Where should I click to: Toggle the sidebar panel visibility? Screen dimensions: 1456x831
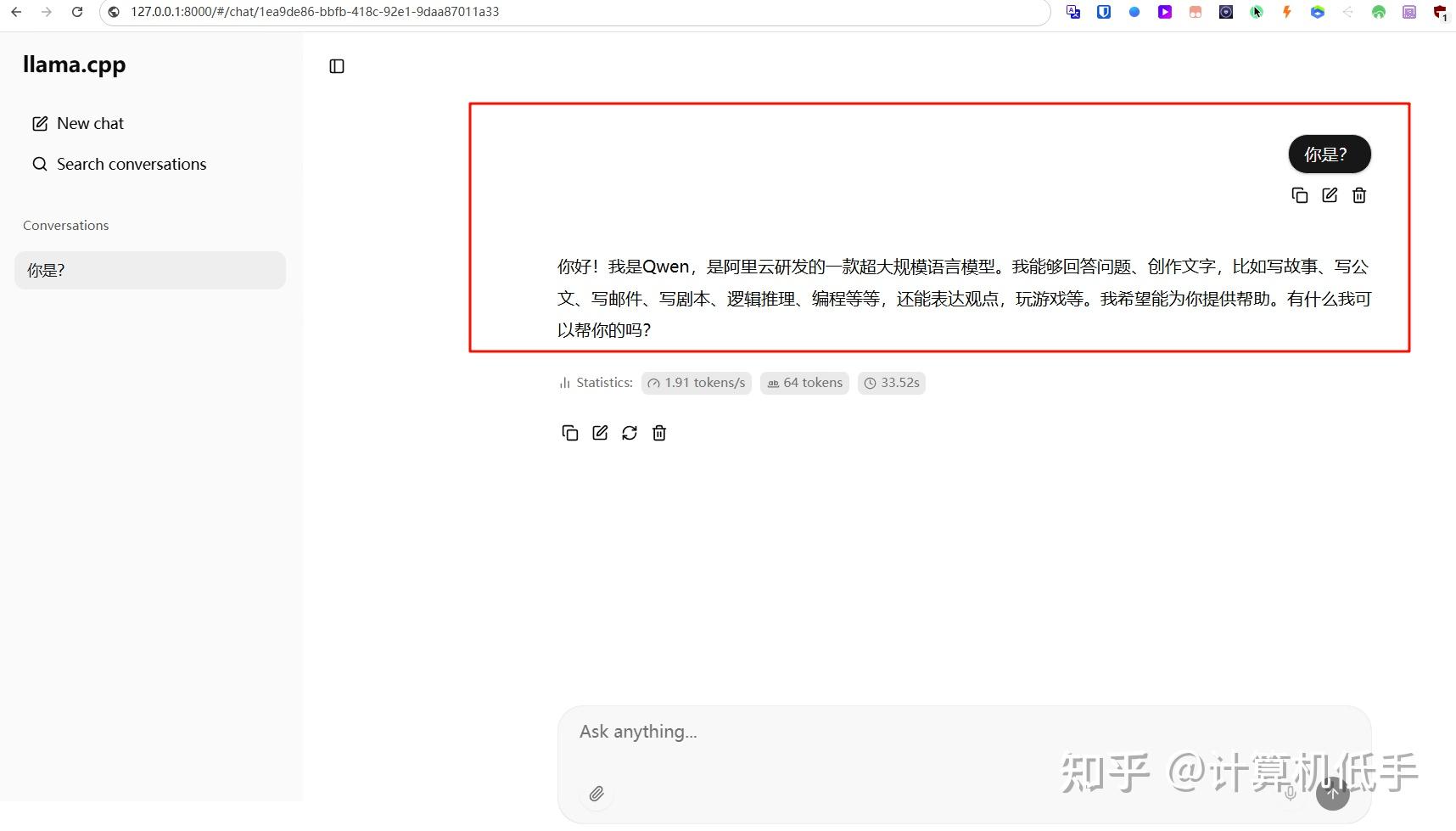click(336, 66)
